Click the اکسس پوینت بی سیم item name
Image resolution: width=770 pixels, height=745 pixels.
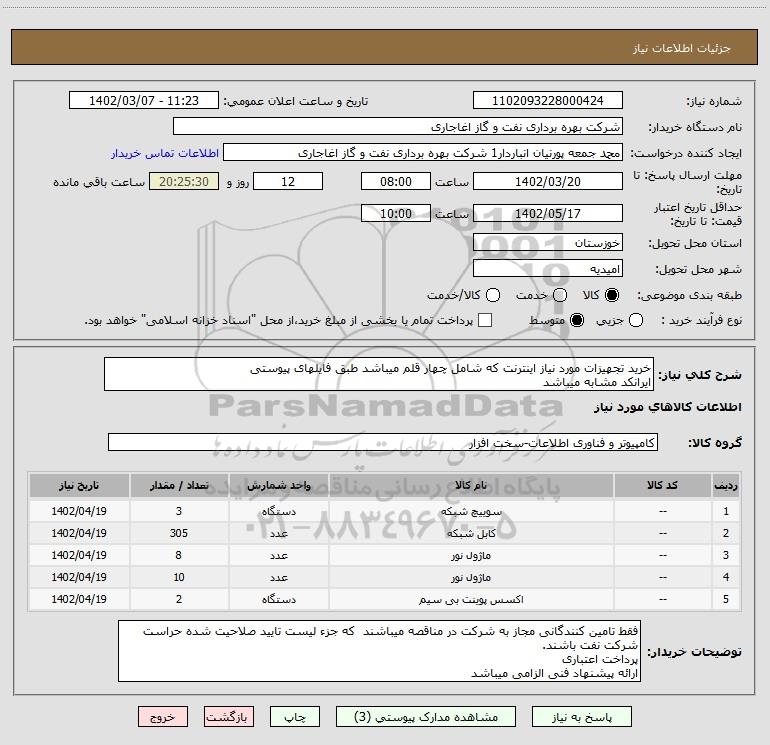(471, 599)
